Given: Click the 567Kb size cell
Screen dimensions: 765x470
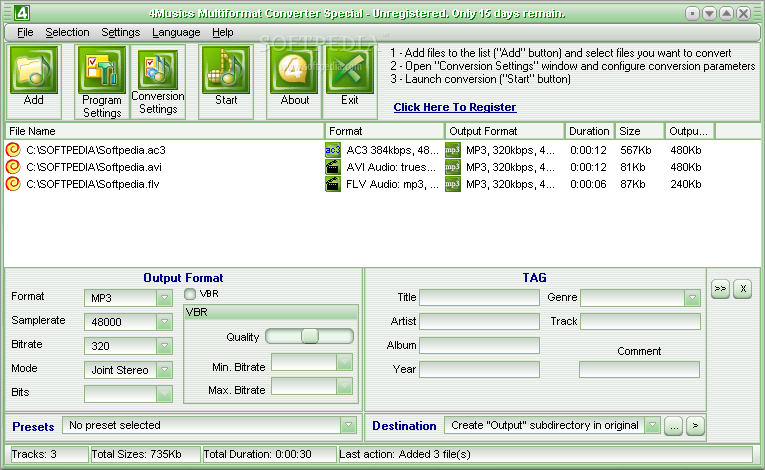Looking at the screenshot, I should [x=636, y=150].
